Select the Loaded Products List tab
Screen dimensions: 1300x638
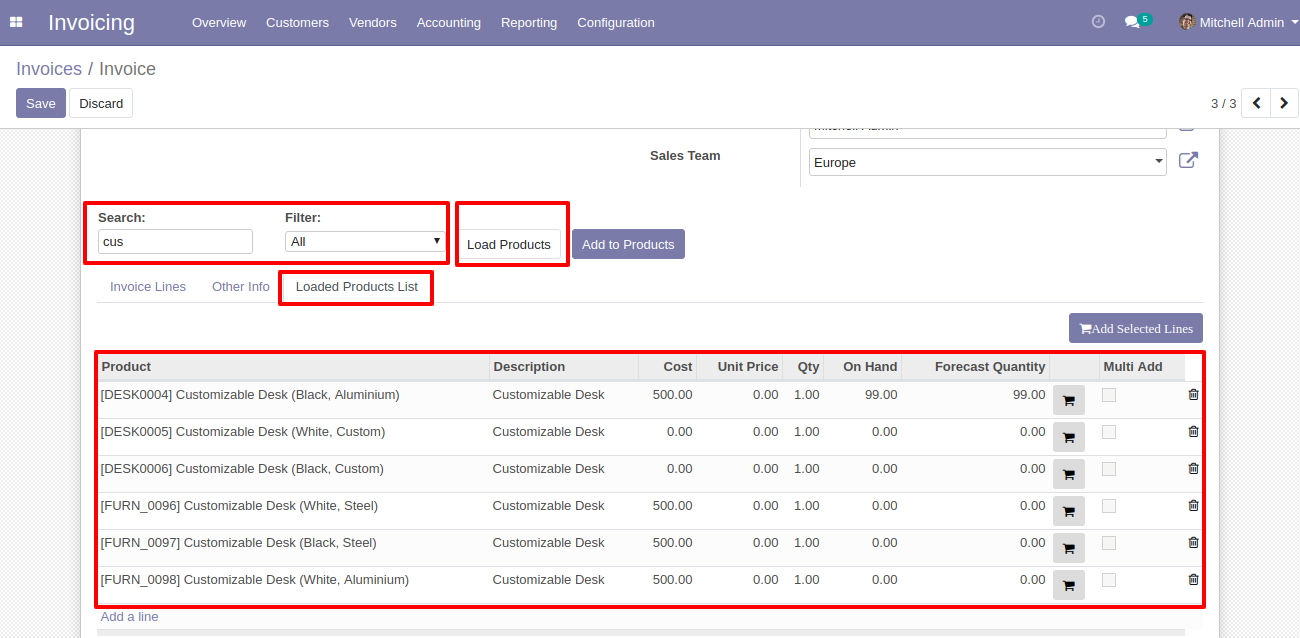(357, 287)
